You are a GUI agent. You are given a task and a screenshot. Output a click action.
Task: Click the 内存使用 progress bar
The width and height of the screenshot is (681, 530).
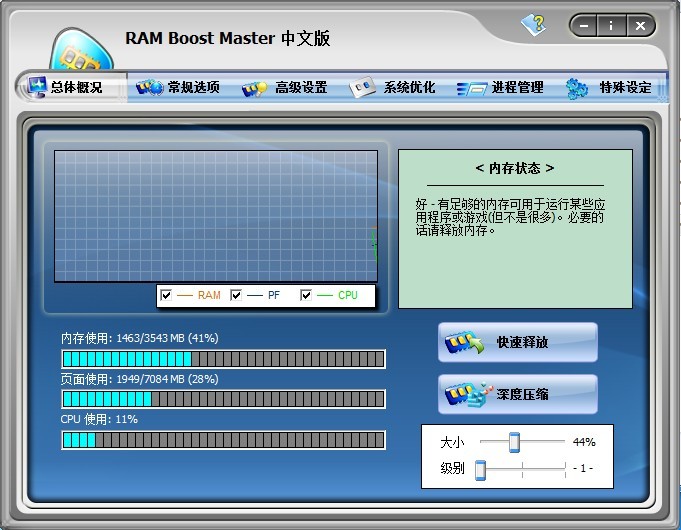(223, 359)
